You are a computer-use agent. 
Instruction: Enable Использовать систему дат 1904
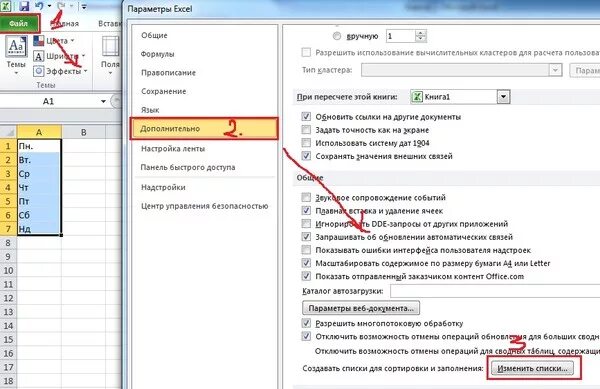click(x=306, y=143)
